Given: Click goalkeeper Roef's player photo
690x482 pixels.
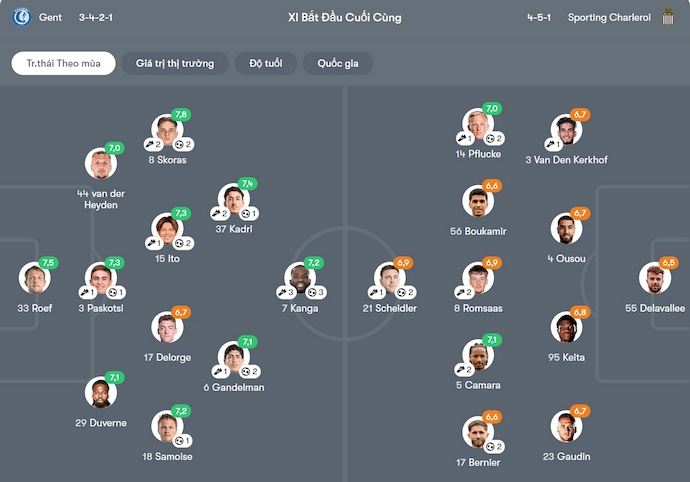Looking at the screenshot, I should [34, 278].
